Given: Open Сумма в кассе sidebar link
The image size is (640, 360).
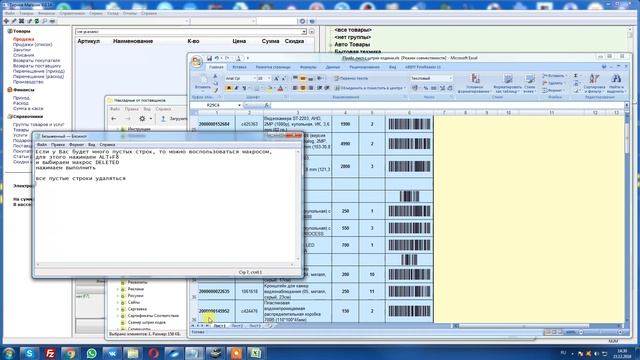Looking at the screenshot, I should [28, 109].
